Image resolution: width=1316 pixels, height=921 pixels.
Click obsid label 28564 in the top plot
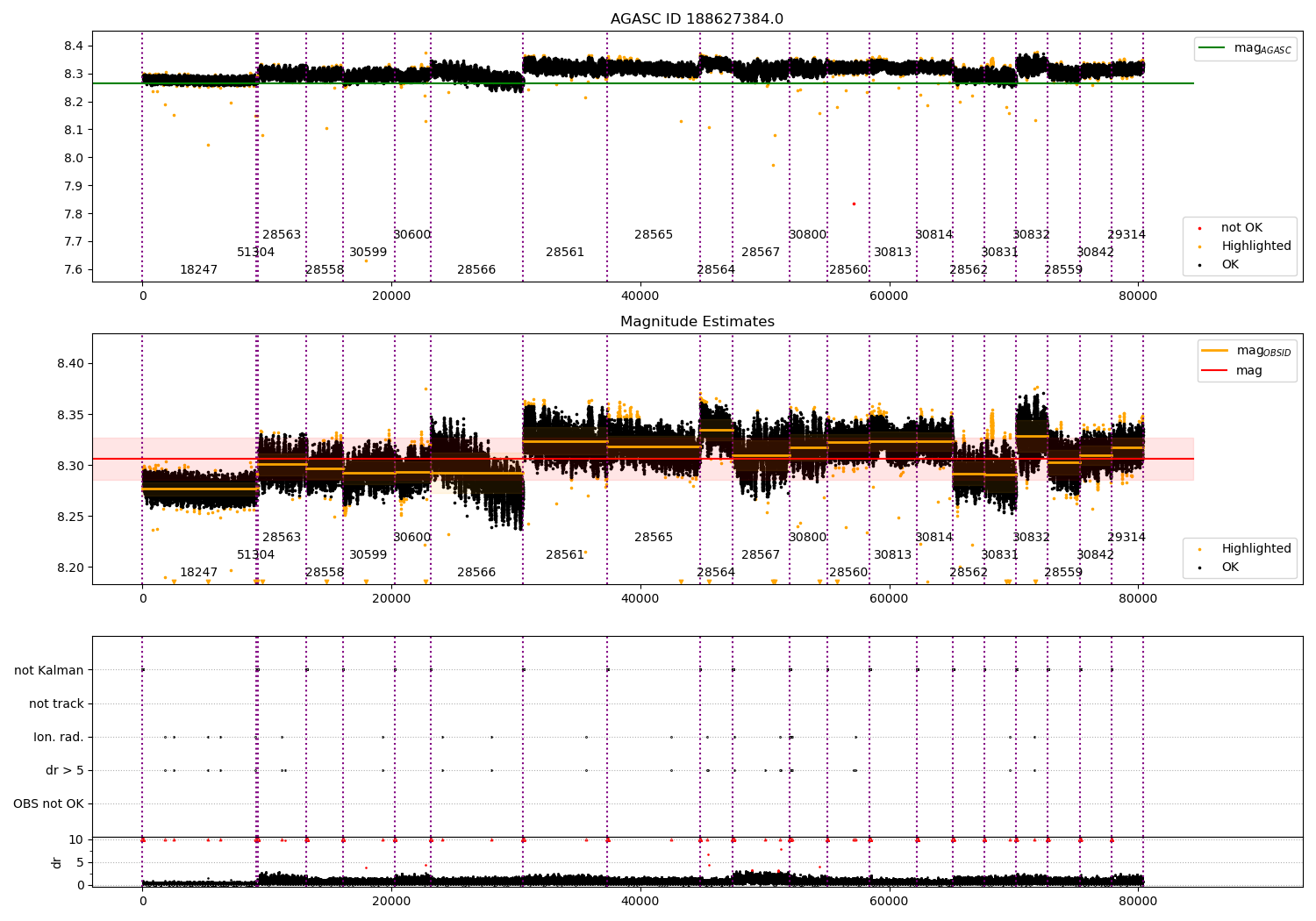[x=716, y=270]
